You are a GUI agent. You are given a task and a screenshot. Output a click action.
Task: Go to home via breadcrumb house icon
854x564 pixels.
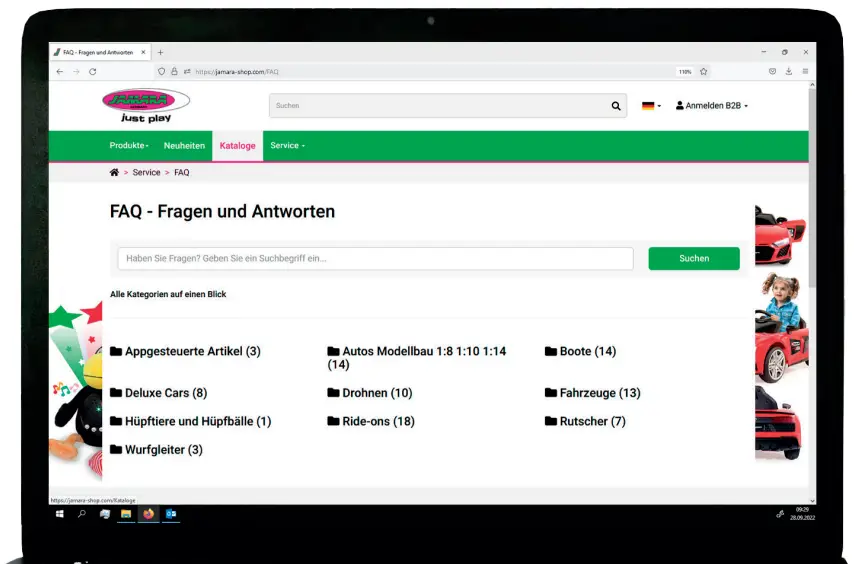click(114, 172)
